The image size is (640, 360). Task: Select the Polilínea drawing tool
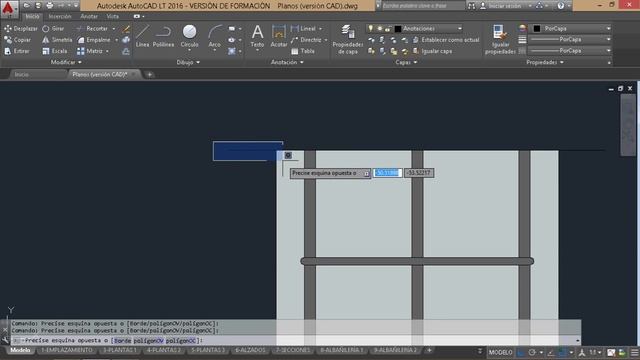pos(163,36)
